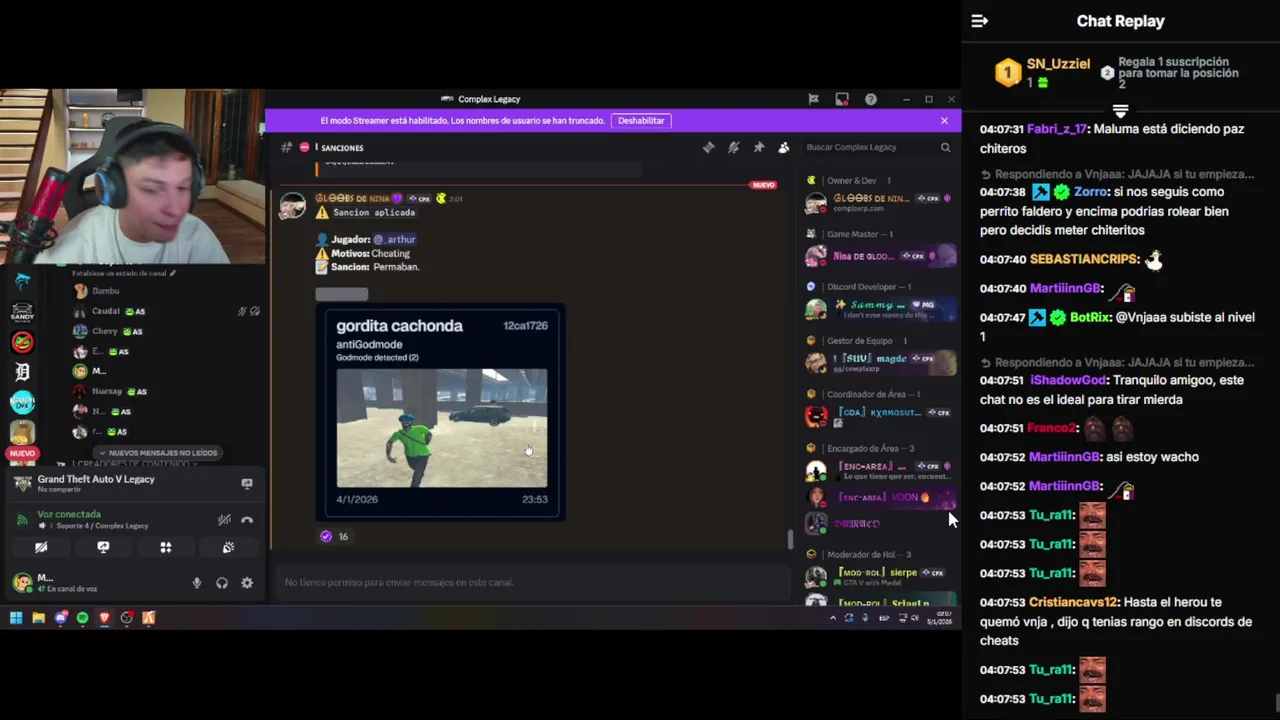
Task: Open the SANDY server icon
Action: [22, 313]
